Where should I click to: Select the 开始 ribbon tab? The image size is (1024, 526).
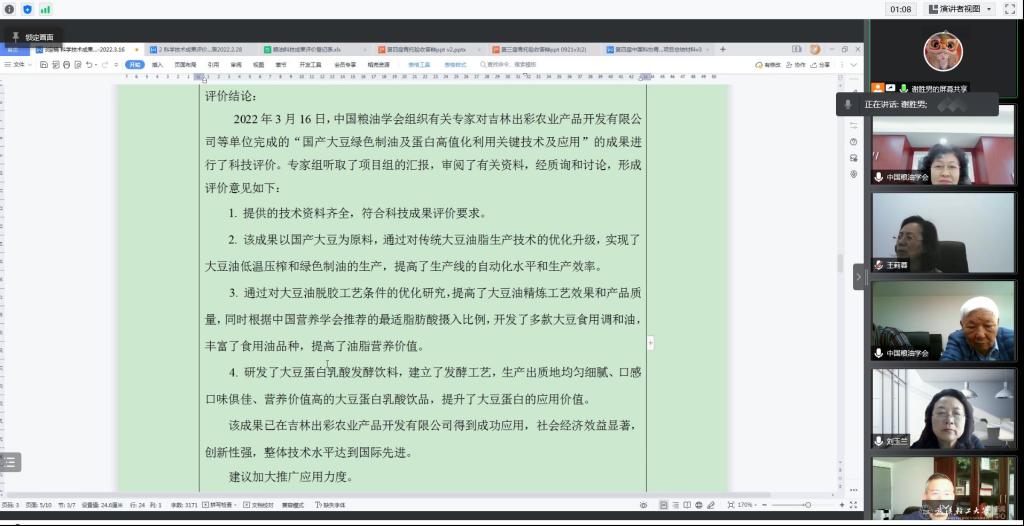(x=135, y=65)
